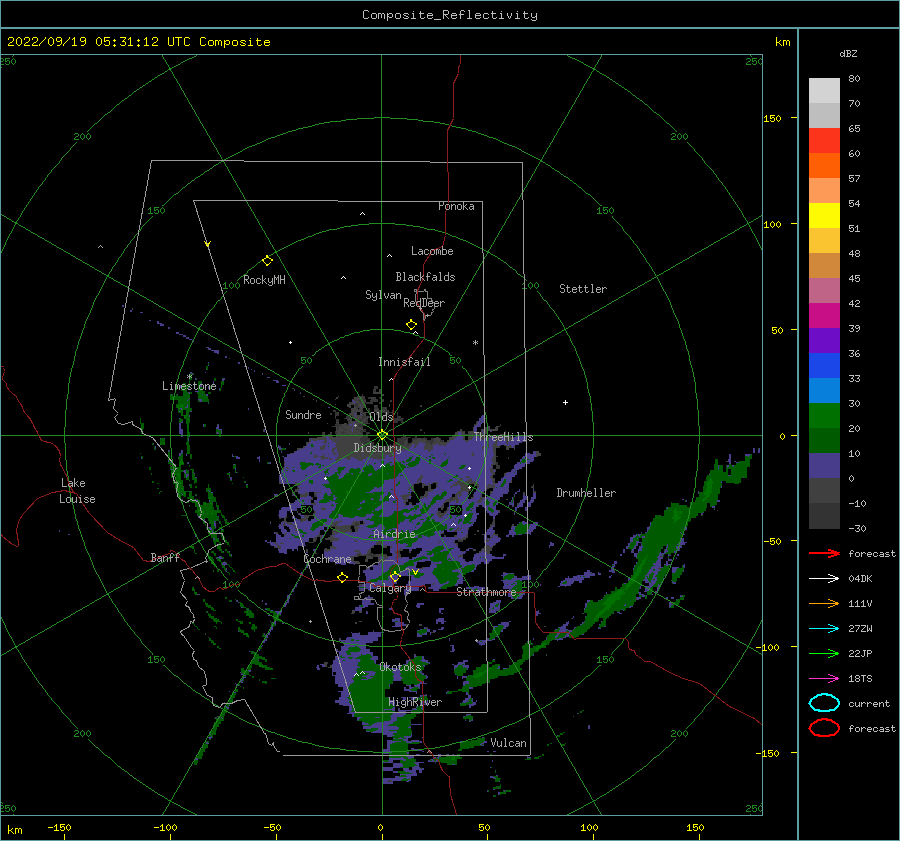Click the RedDeer city label
Screen dimensions: 900x841
tap(424, 303)
